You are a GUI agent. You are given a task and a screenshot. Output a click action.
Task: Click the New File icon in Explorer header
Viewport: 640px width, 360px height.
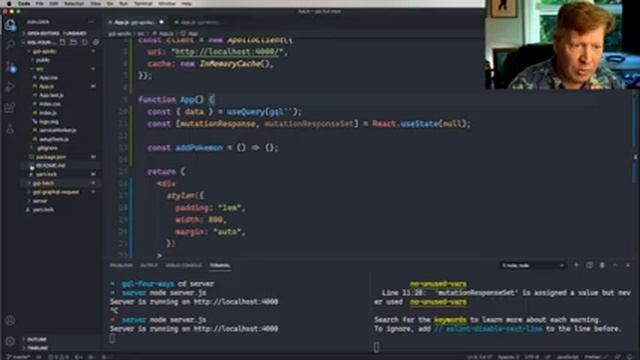coord(62,42)
